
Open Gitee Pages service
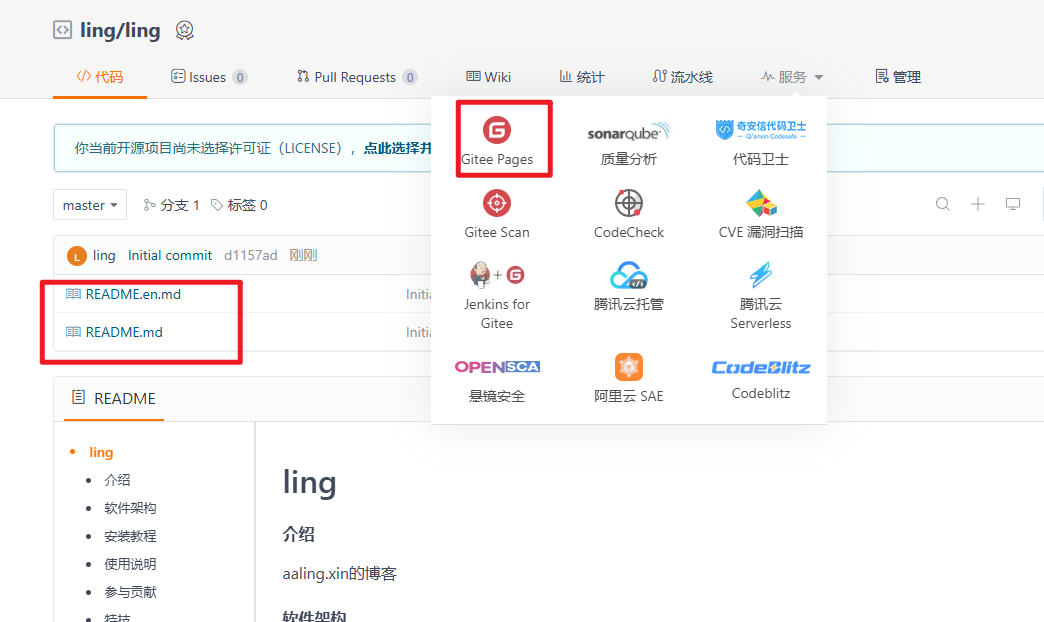(497, 139)
